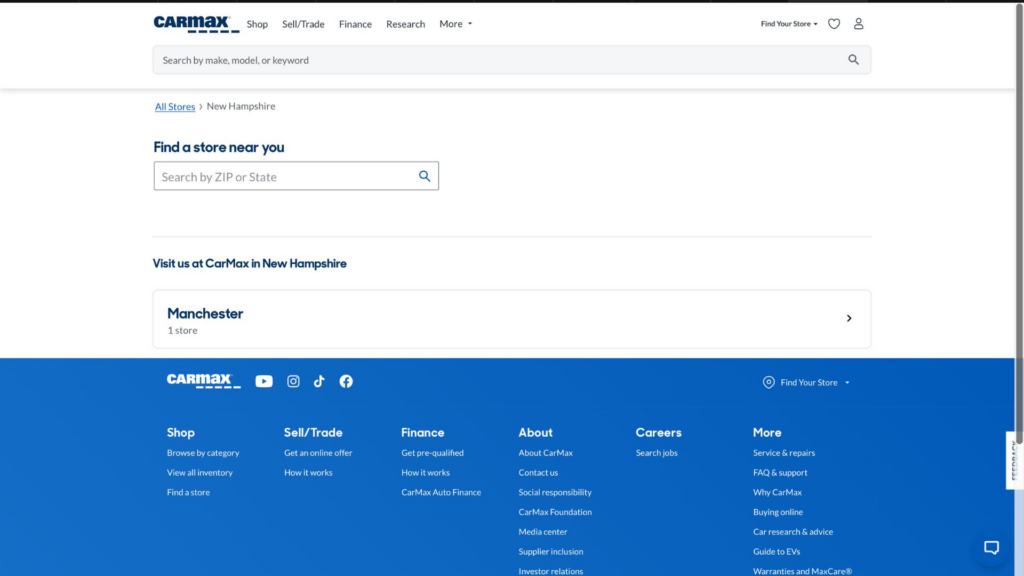This screenshot has height=576, width=1024.
Task: Click the footer location pin icon
Action: (769, 383)
